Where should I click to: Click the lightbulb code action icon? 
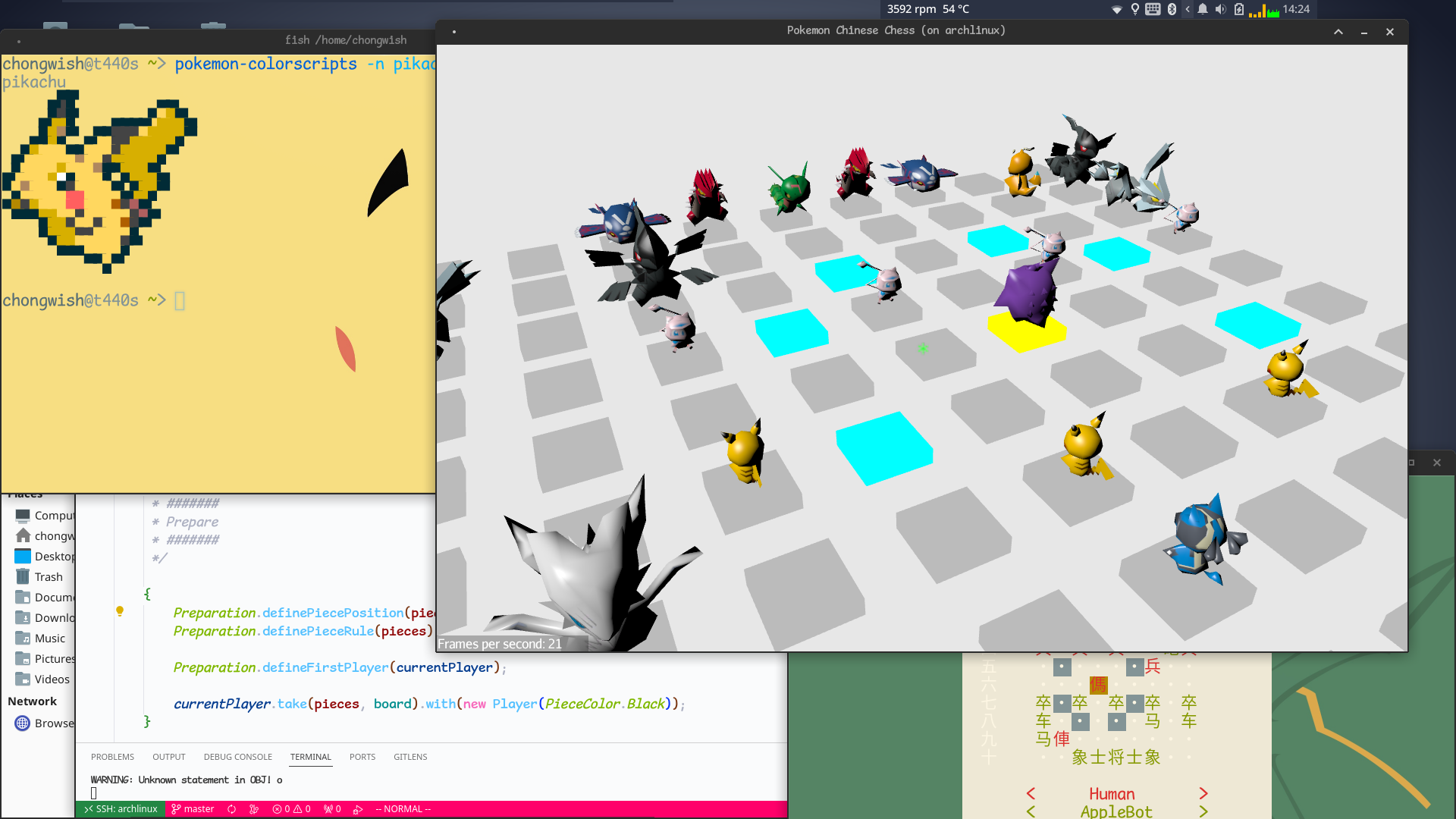click(x=120, y=611)
